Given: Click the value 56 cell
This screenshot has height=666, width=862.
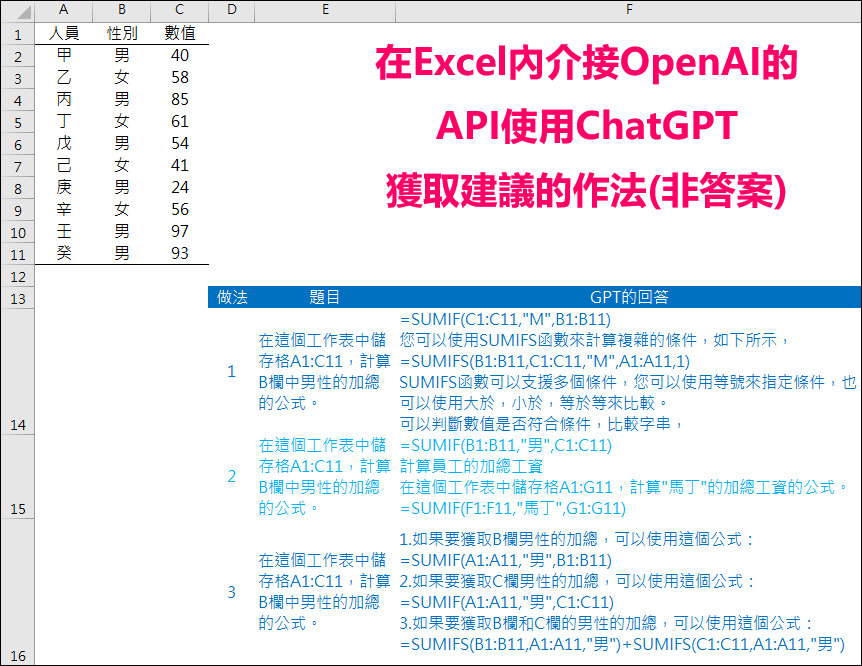Looking at the screenshot, I should 179,210.
